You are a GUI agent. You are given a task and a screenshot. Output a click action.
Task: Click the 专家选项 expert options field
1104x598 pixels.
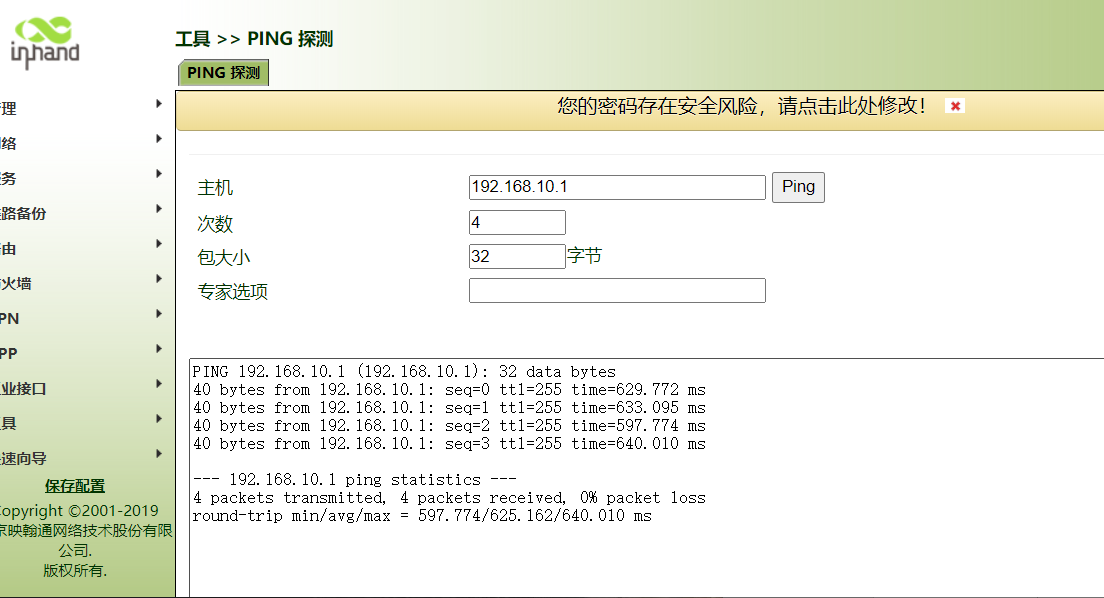[616, 291]
